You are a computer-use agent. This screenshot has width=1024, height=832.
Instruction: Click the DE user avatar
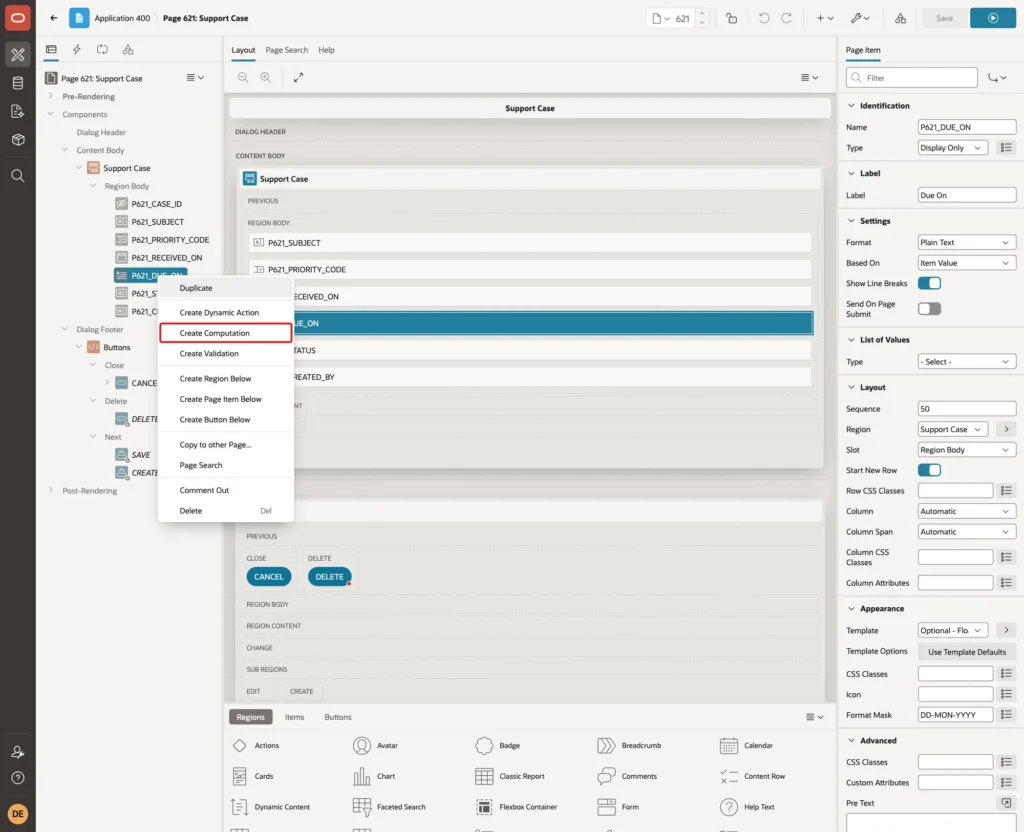point(18,814)
